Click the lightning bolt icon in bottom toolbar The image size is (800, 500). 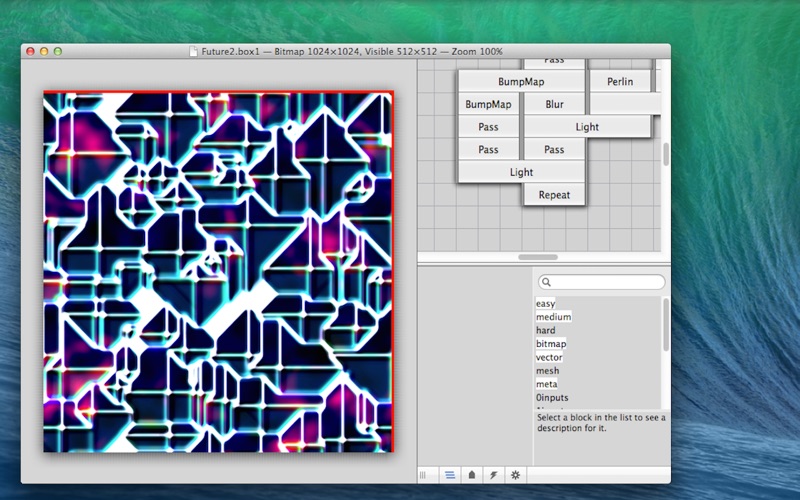click(493, 475)
